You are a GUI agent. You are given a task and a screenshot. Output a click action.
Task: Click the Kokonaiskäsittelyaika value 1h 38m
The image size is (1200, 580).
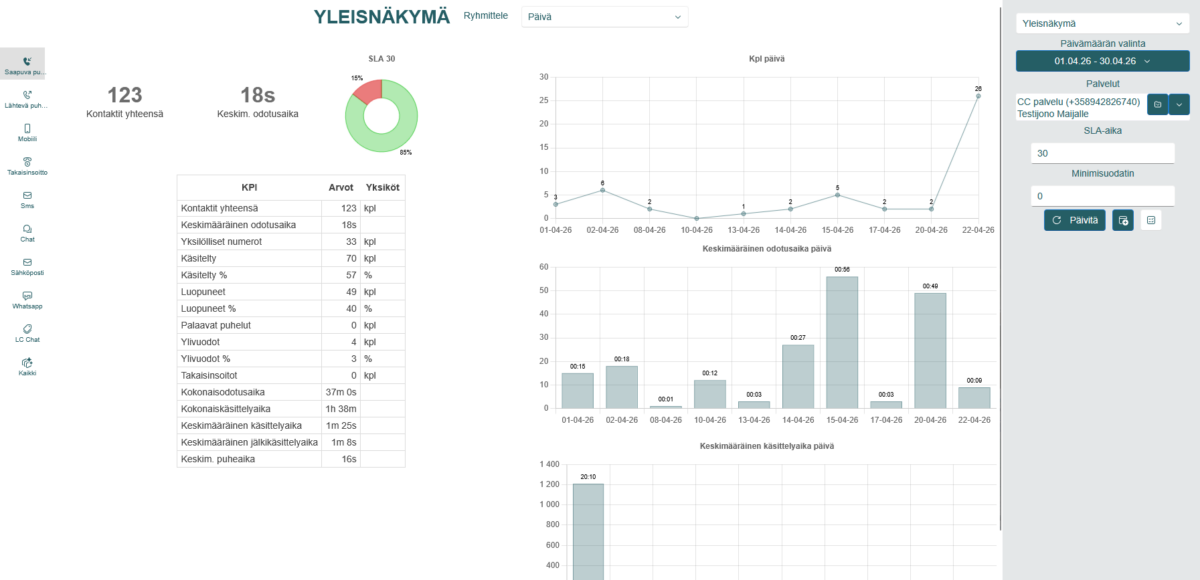(x=341, y=408)
